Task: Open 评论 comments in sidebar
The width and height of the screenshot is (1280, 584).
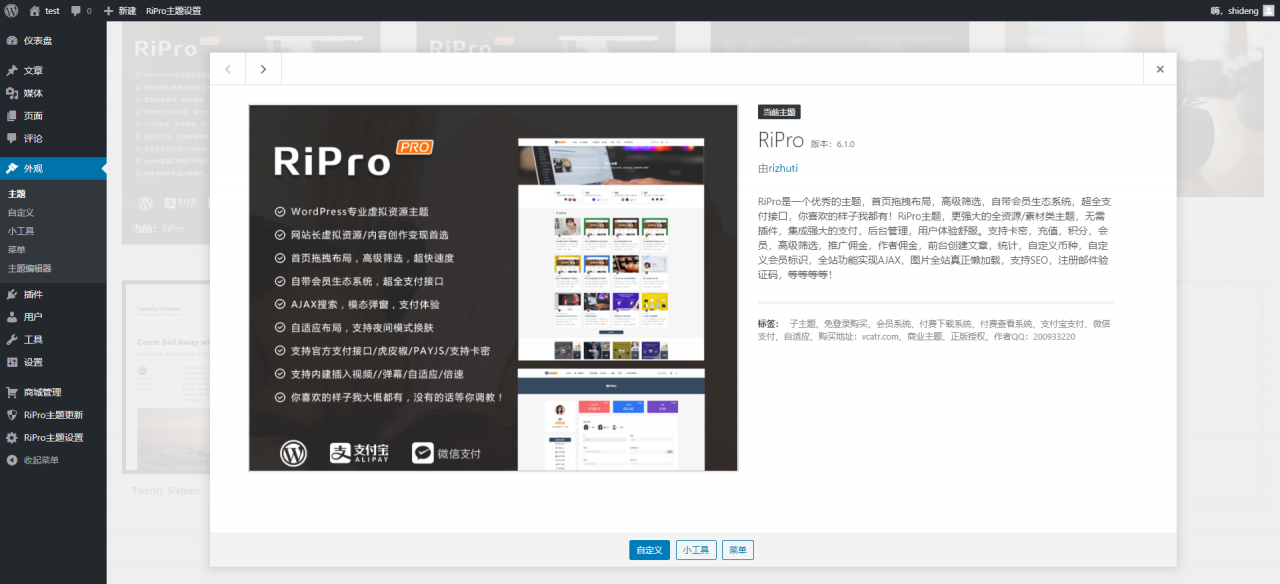Action: pos(53,138)
